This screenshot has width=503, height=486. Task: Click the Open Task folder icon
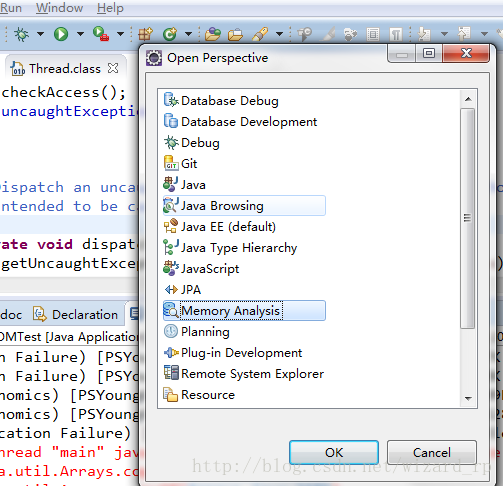click(235, 34)
